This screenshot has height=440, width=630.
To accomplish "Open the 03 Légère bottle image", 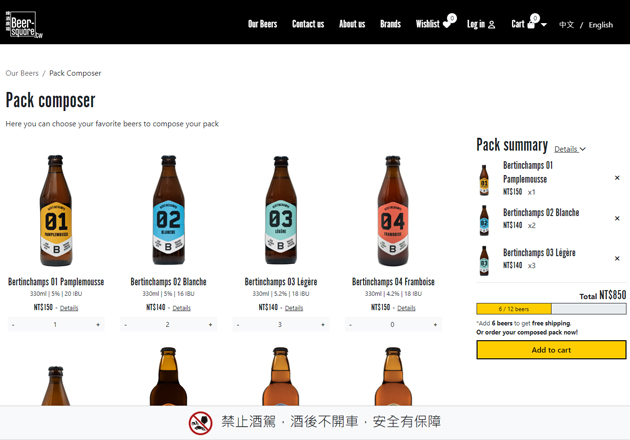I will click(x=281, y=211).
